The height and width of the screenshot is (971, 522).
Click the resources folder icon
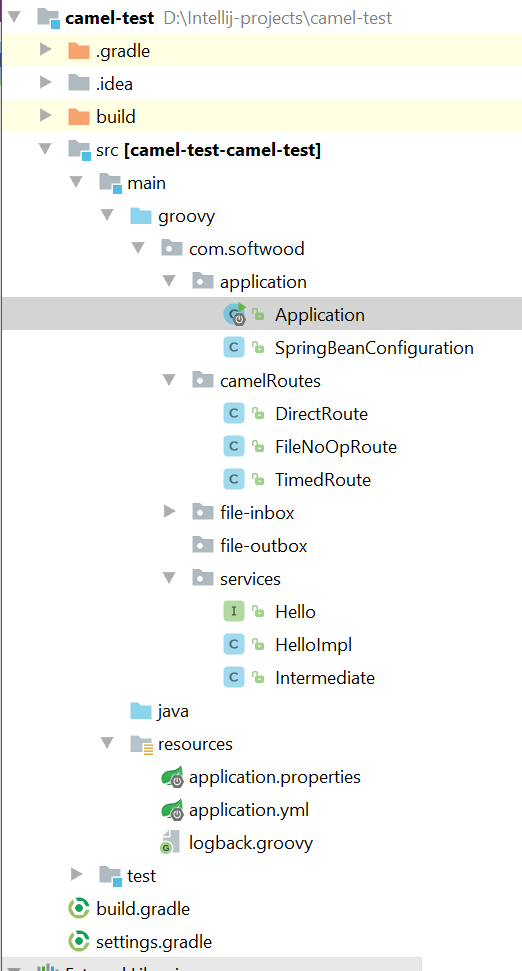point(142,744)
